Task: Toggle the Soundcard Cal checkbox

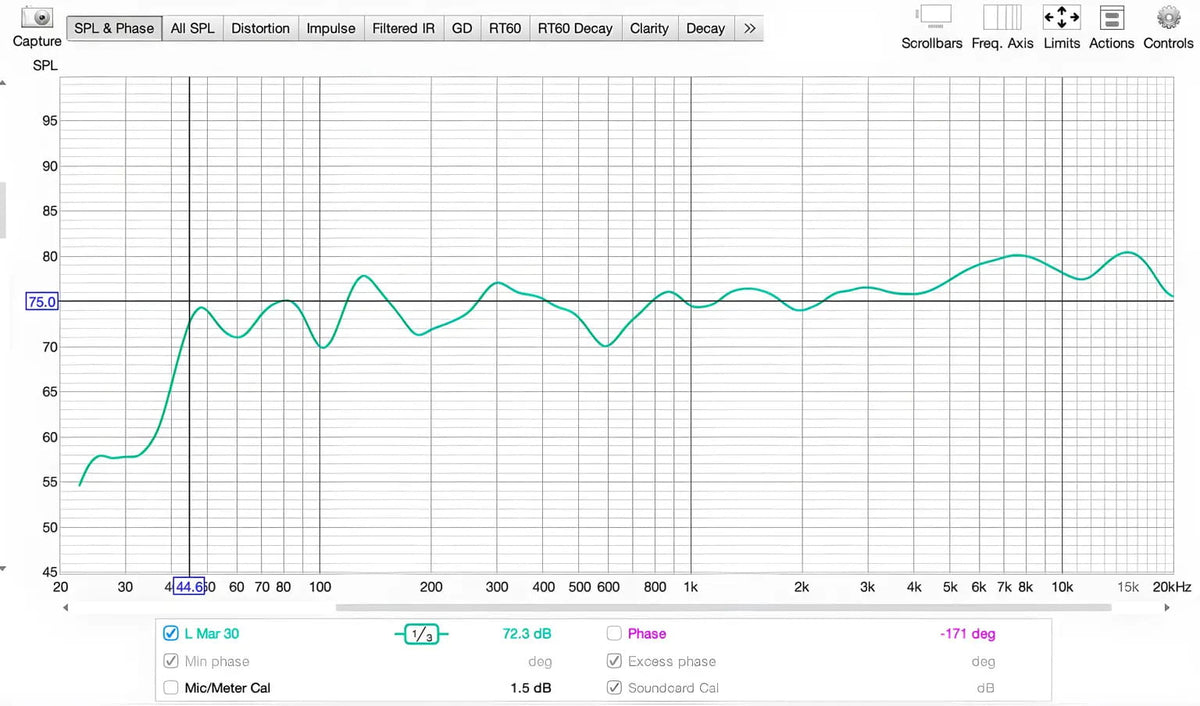Action: 614,688
